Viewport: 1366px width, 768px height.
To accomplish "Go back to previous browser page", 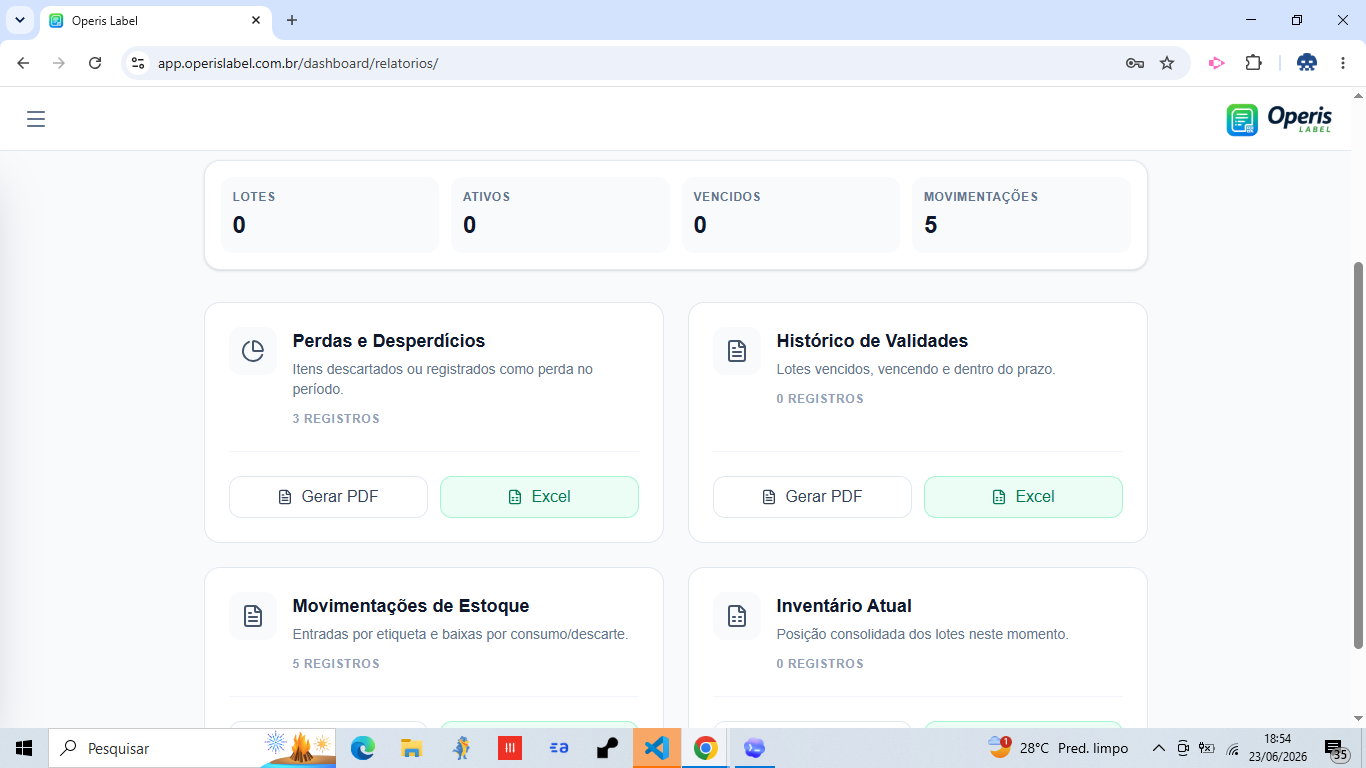I will (x=23, y=63).
